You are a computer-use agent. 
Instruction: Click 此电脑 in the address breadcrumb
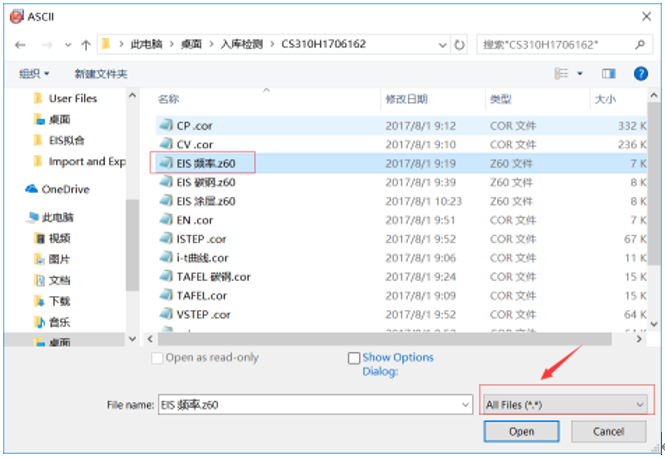coord(146,44)
